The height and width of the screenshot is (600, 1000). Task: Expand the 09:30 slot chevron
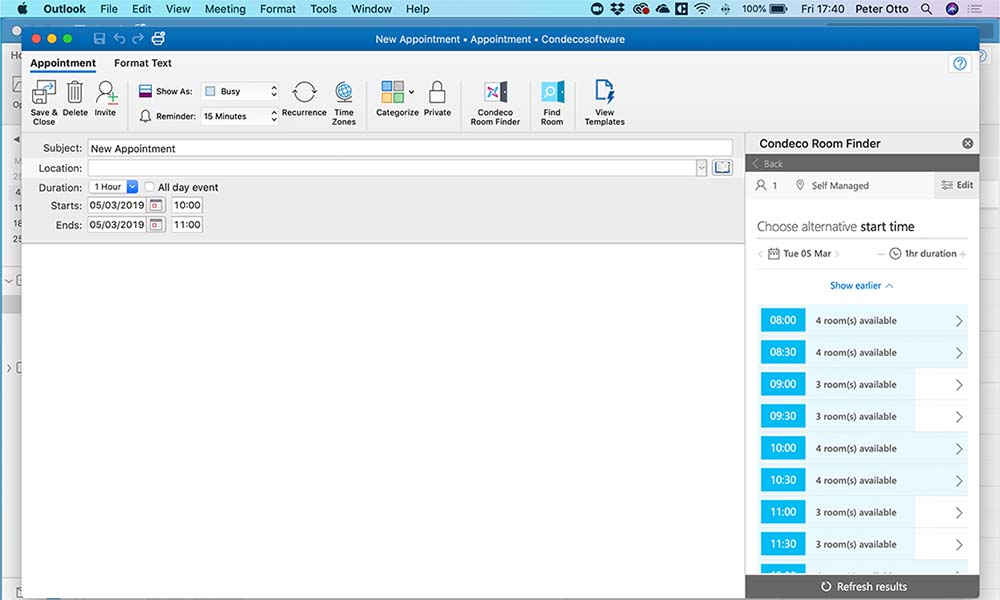(x=959, y=416)
